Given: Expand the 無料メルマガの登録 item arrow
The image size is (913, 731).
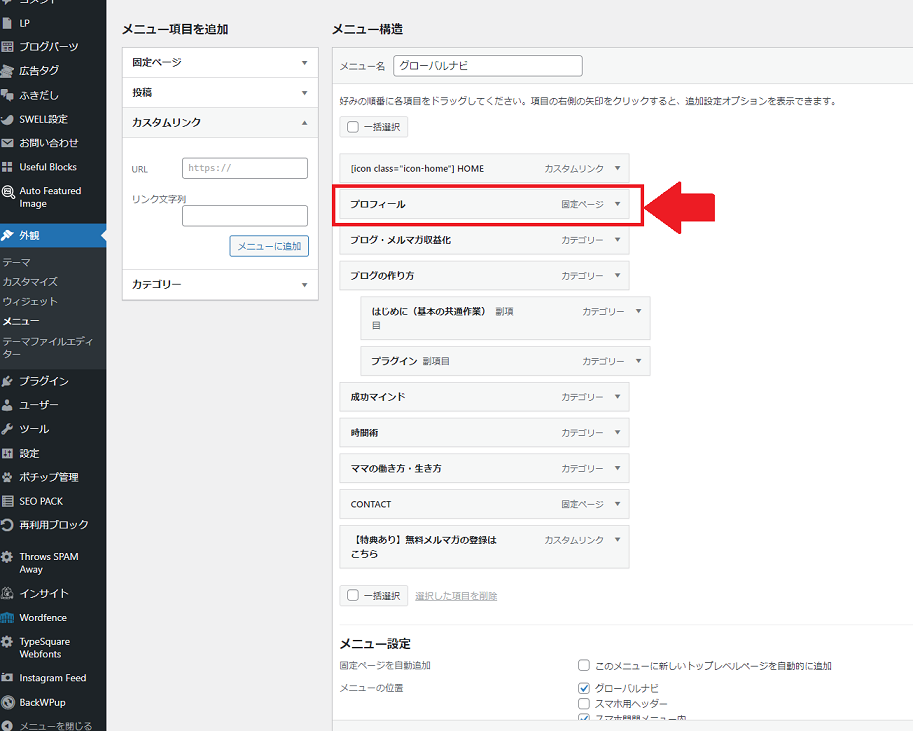Looking at the screenshot, I should 618,539.
